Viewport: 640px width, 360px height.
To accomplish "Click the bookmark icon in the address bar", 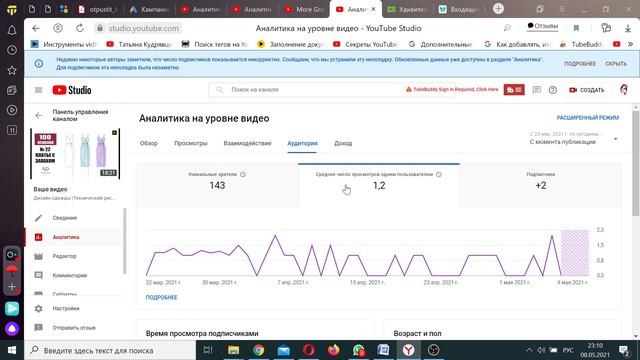I will (576, 28).
